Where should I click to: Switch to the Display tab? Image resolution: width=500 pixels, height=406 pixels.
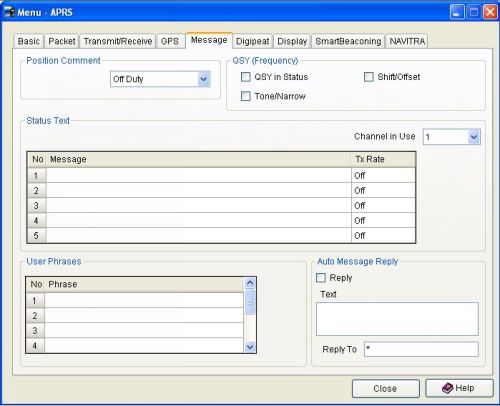(x=292, y=41)
